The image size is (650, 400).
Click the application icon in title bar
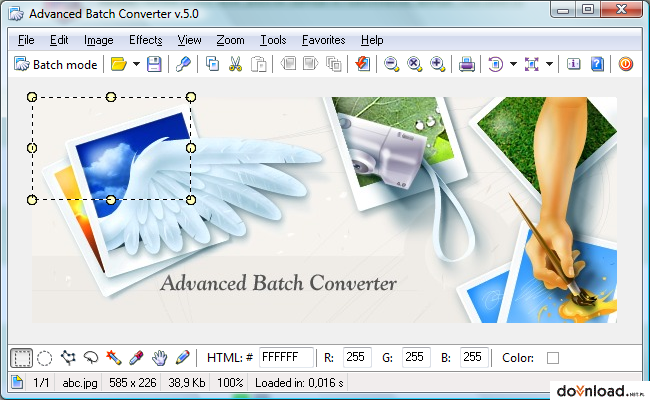coord(16,14)
